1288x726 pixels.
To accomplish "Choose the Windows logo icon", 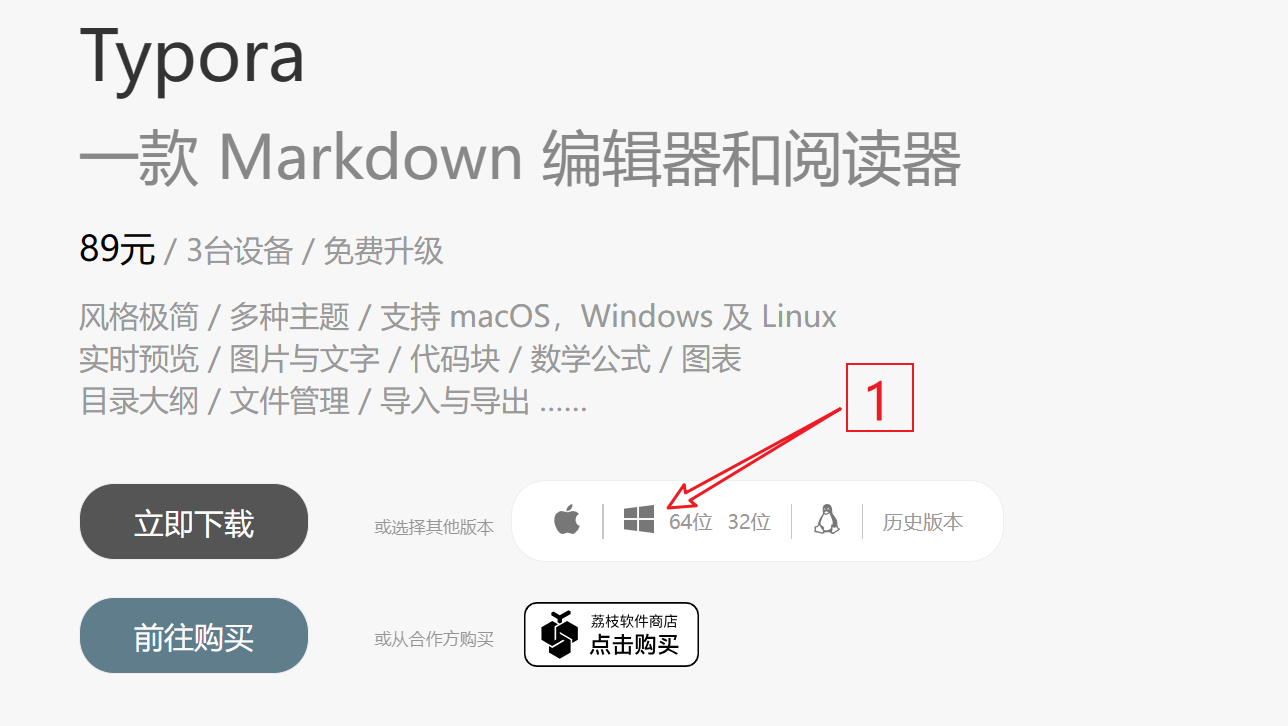I will point(639,520).
